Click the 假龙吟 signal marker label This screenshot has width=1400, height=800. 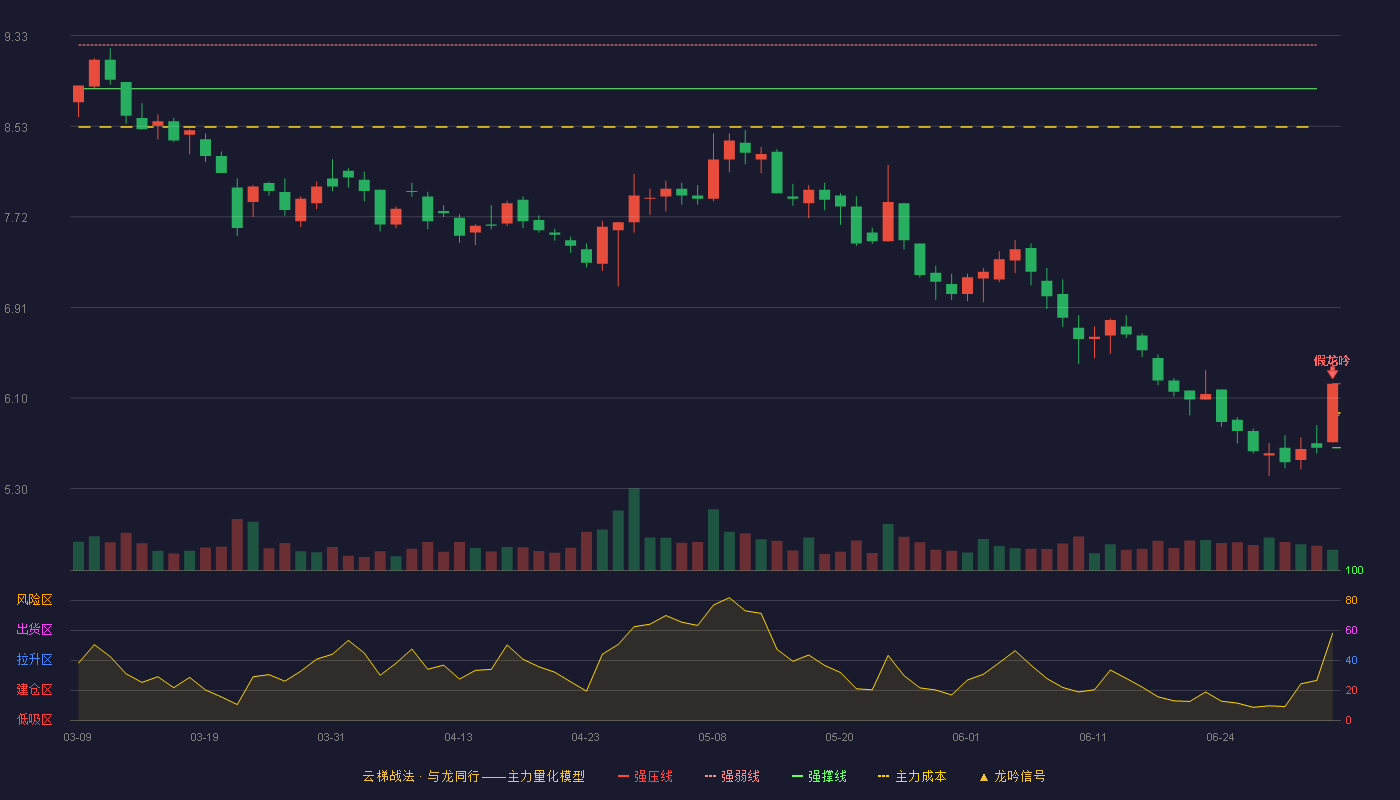pyautogui.click(x=1332, y=360)
